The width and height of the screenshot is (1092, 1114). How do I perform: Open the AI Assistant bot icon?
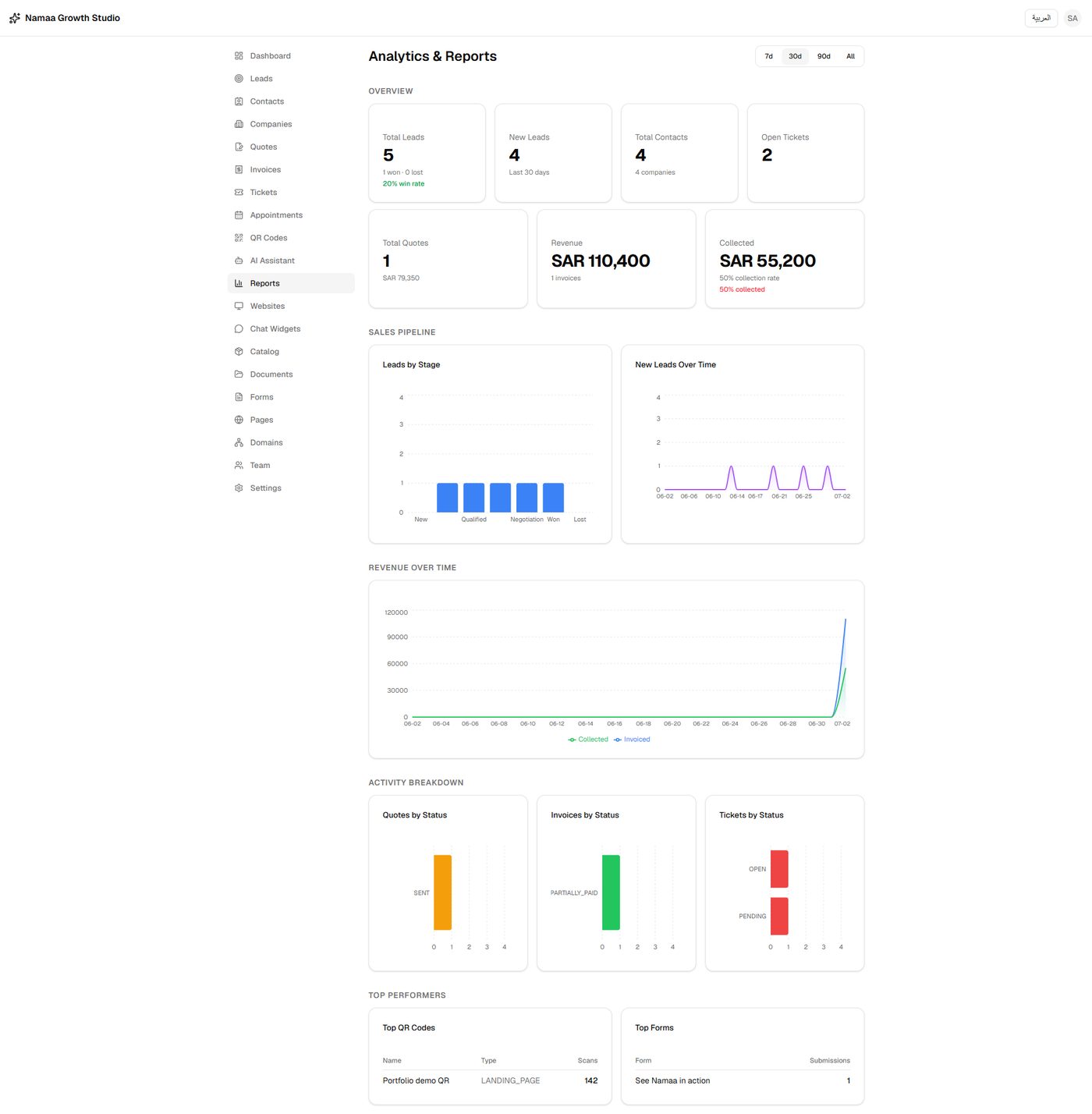(x=239, y=261)
